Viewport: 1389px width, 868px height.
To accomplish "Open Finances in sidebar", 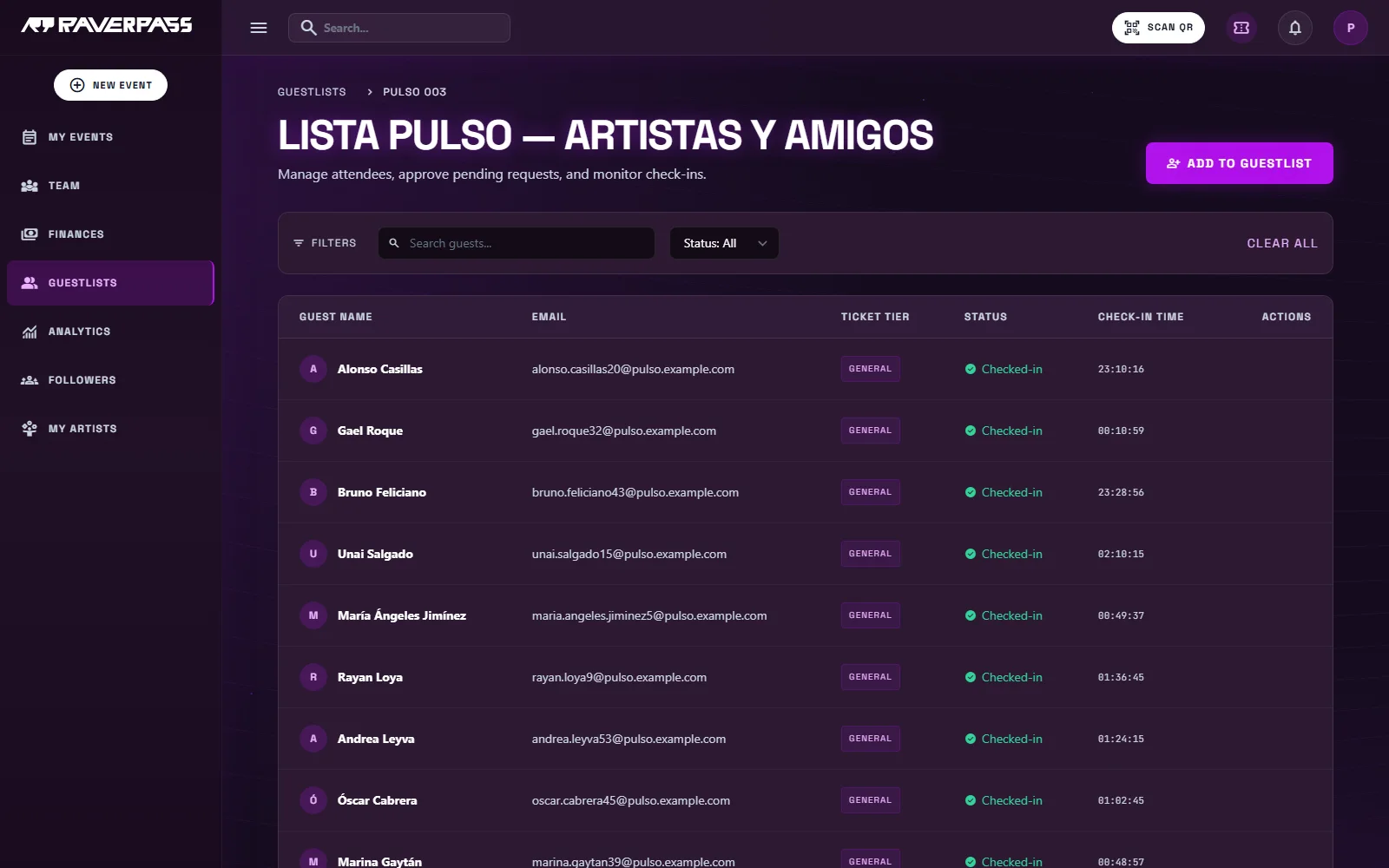I will [110, 234].
